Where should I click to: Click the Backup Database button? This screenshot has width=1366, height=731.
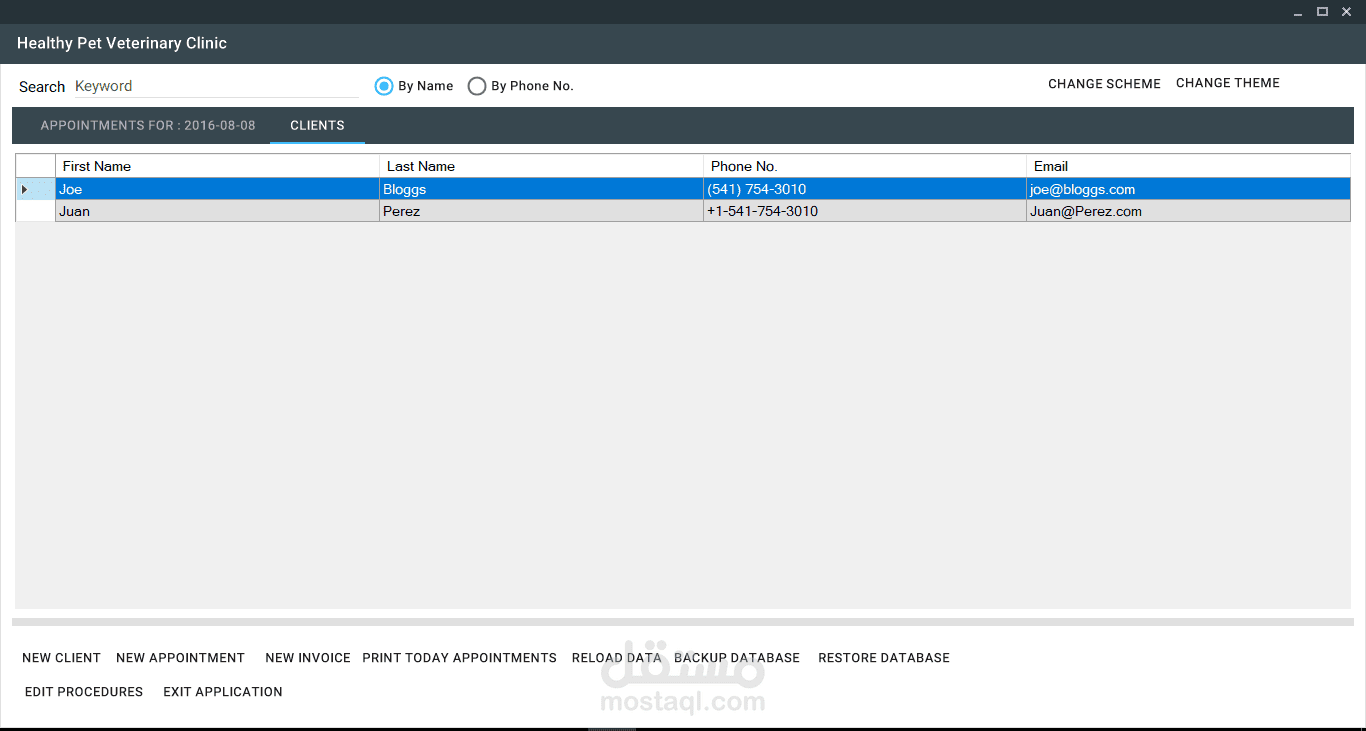pos(737,658)
